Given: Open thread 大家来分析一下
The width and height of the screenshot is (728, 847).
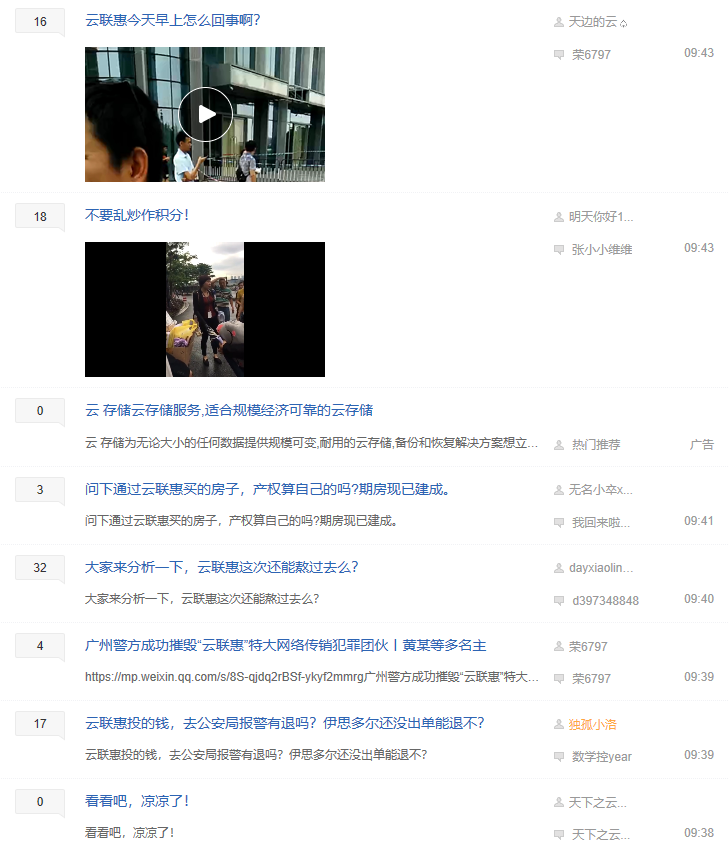Looking at the screenshot, I should coord(221,567).
